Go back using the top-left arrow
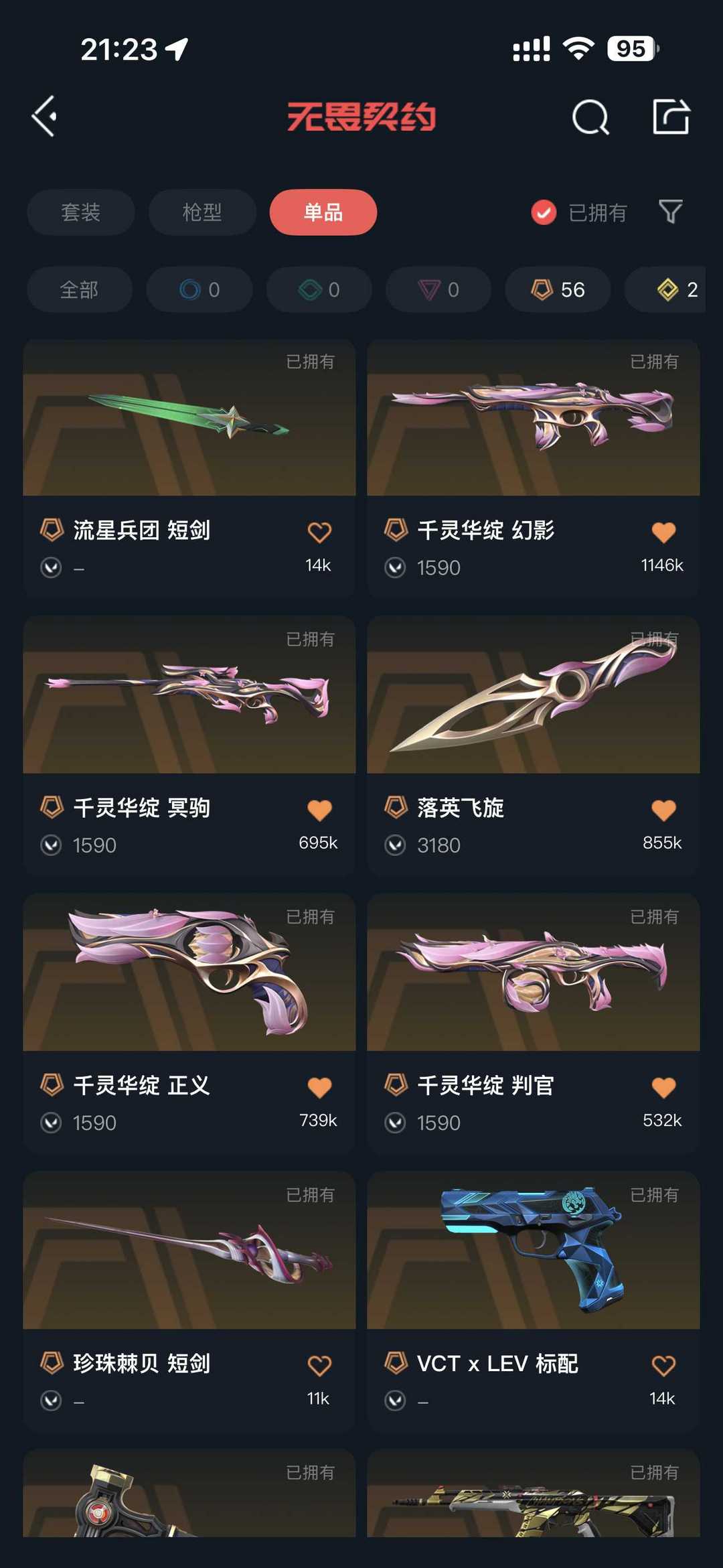Viewport: 723px width, 1568px height. 45,117
